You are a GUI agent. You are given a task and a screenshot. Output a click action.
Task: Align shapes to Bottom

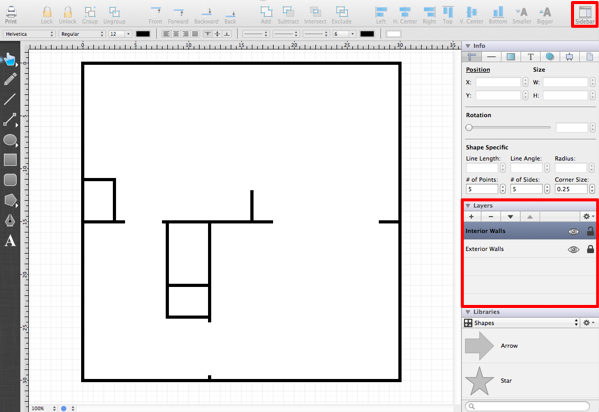[498, 15]
